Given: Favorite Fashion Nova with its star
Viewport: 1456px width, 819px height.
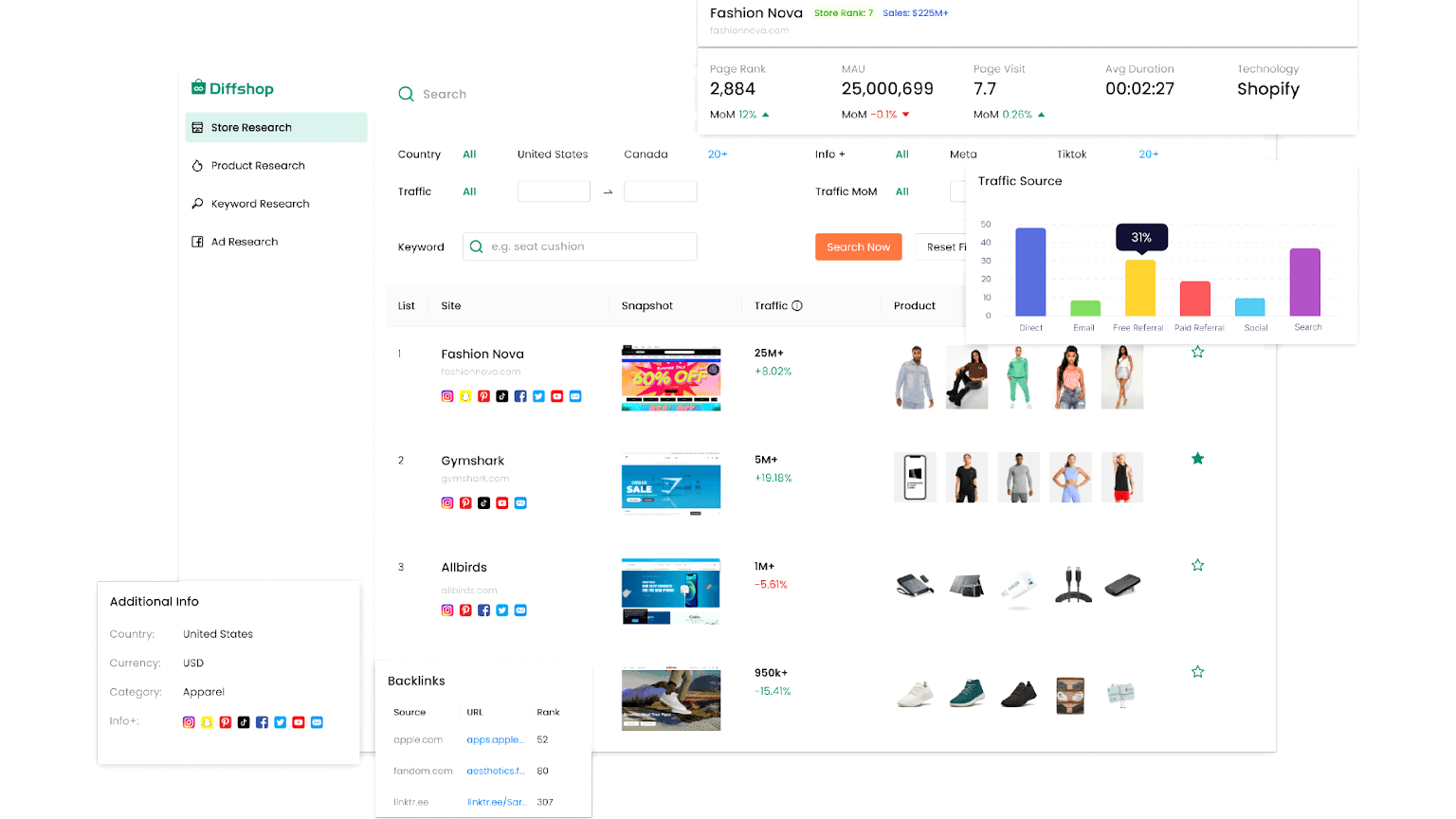Looking at the screenshot, I should click(x=1197, y=352).
